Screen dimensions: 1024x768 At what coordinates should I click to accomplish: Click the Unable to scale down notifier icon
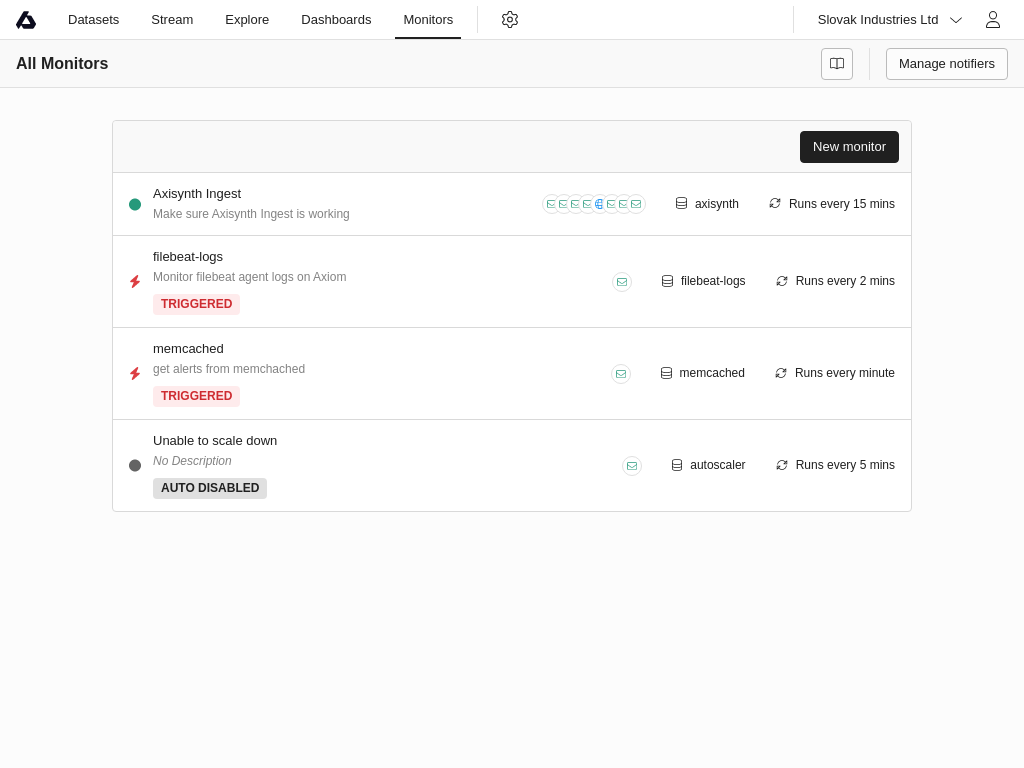pos(632,466)
